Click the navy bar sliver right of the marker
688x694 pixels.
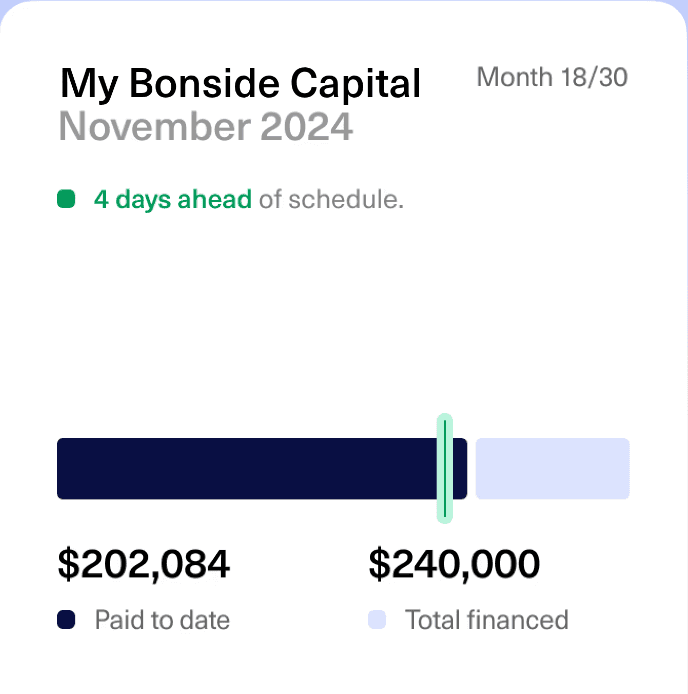(460, 468)
